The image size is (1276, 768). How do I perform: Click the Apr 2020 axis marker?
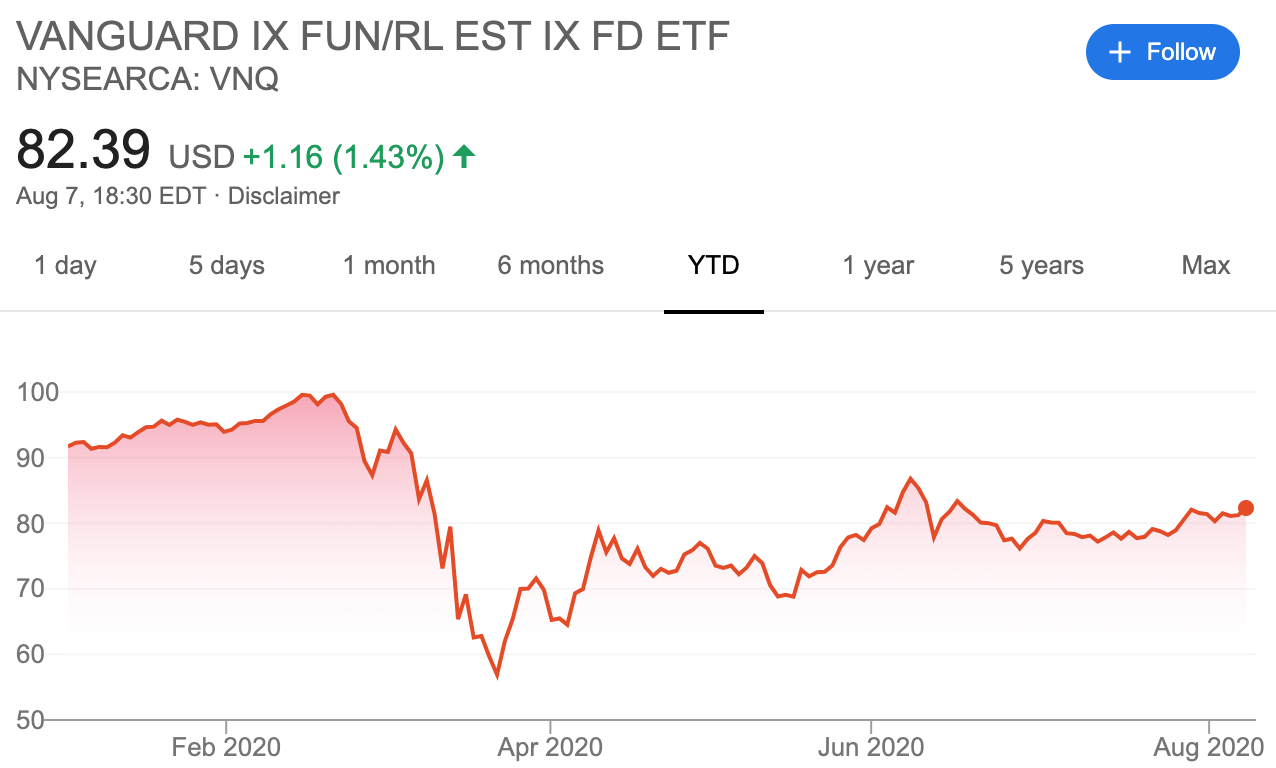pyautogui.click(x=549, y=747)
